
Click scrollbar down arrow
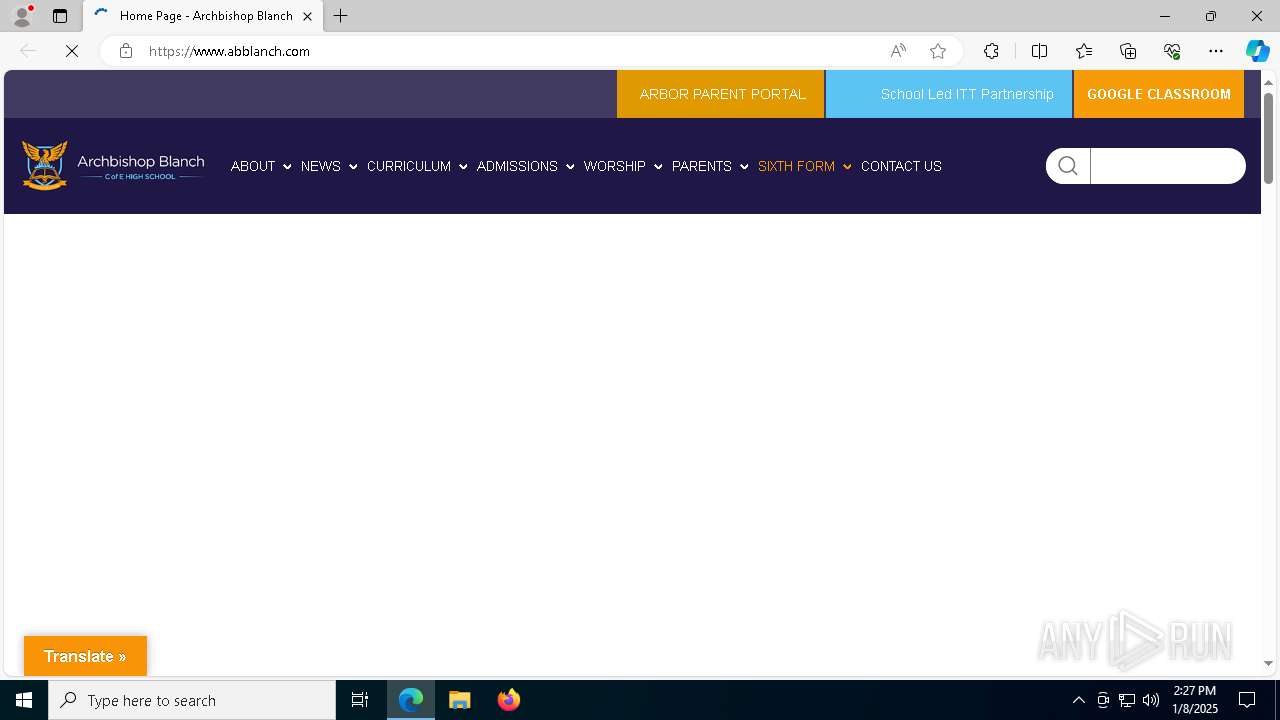click(x=1268, y=664)
